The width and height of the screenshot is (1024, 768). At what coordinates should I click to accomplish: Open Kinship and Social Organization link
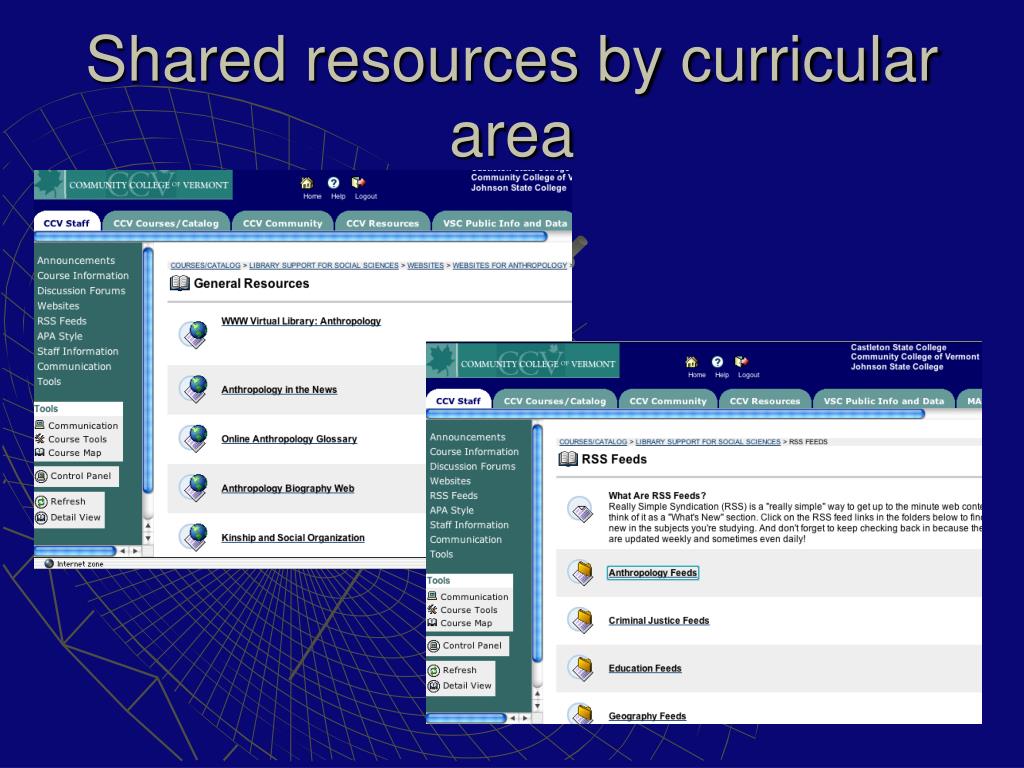(x=293, y=537)
